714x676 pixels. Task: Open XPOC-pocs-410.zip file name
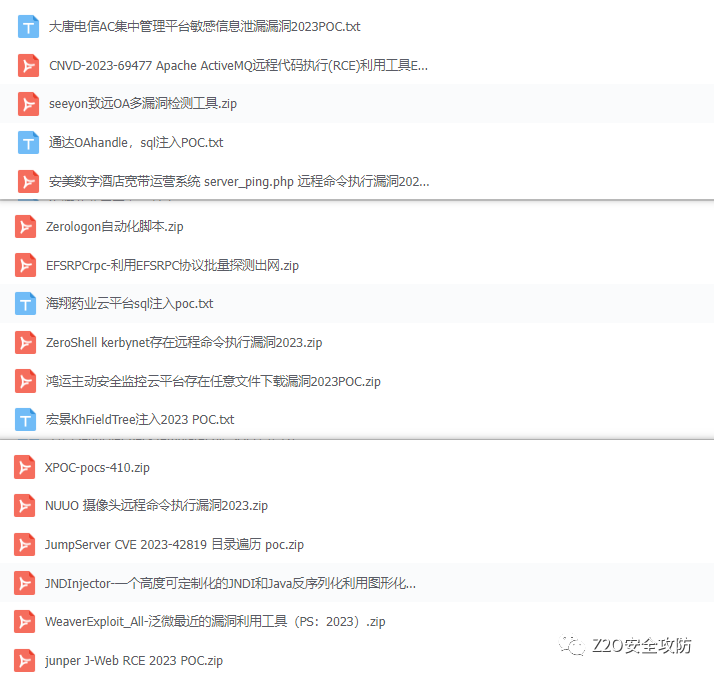coord(97,468)
